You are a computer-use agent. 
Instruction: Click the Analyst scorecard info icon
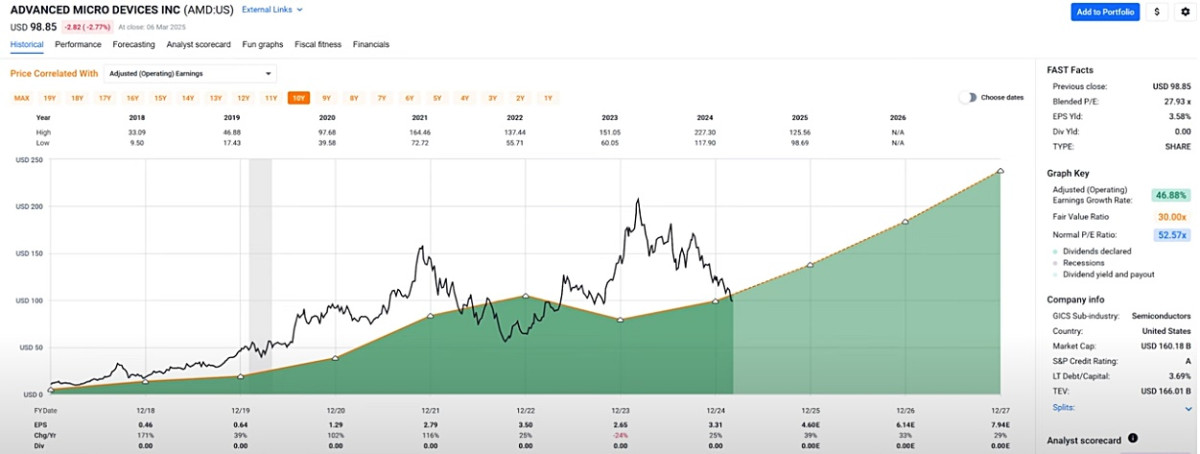[x=1133, y=438]
